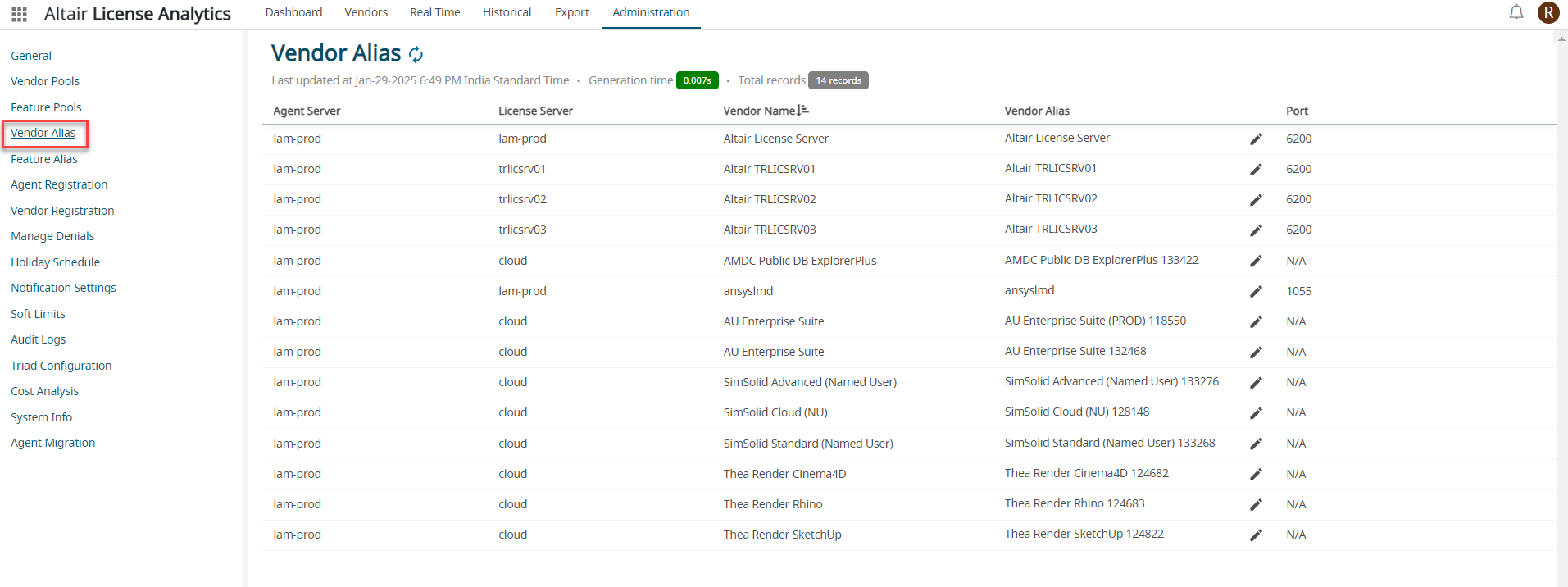1568x587 pixels.
Task: Open the user profile avatar
Action: (1548, 12)
